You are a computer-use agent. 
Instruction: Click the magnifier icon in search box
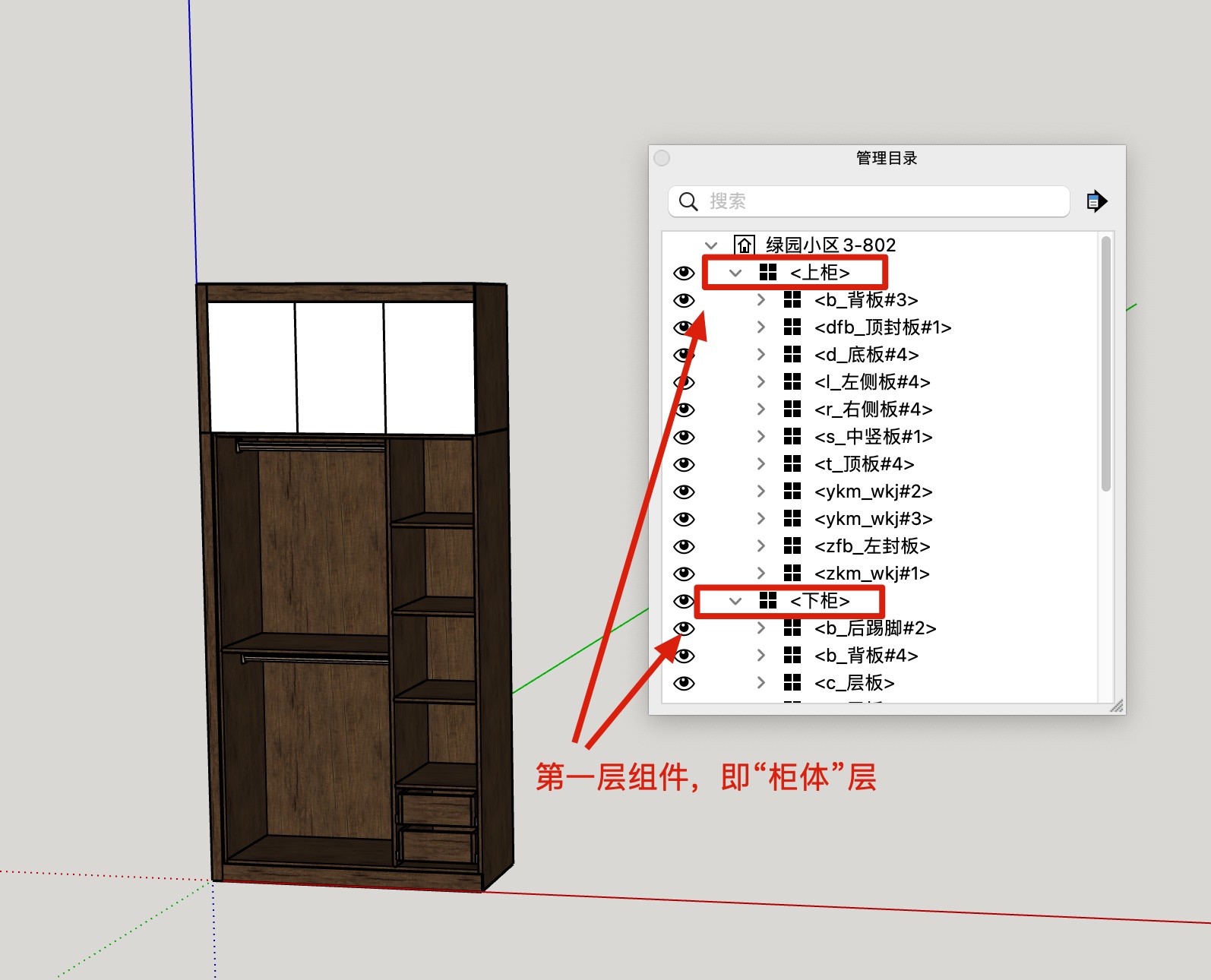click(688, 201)
